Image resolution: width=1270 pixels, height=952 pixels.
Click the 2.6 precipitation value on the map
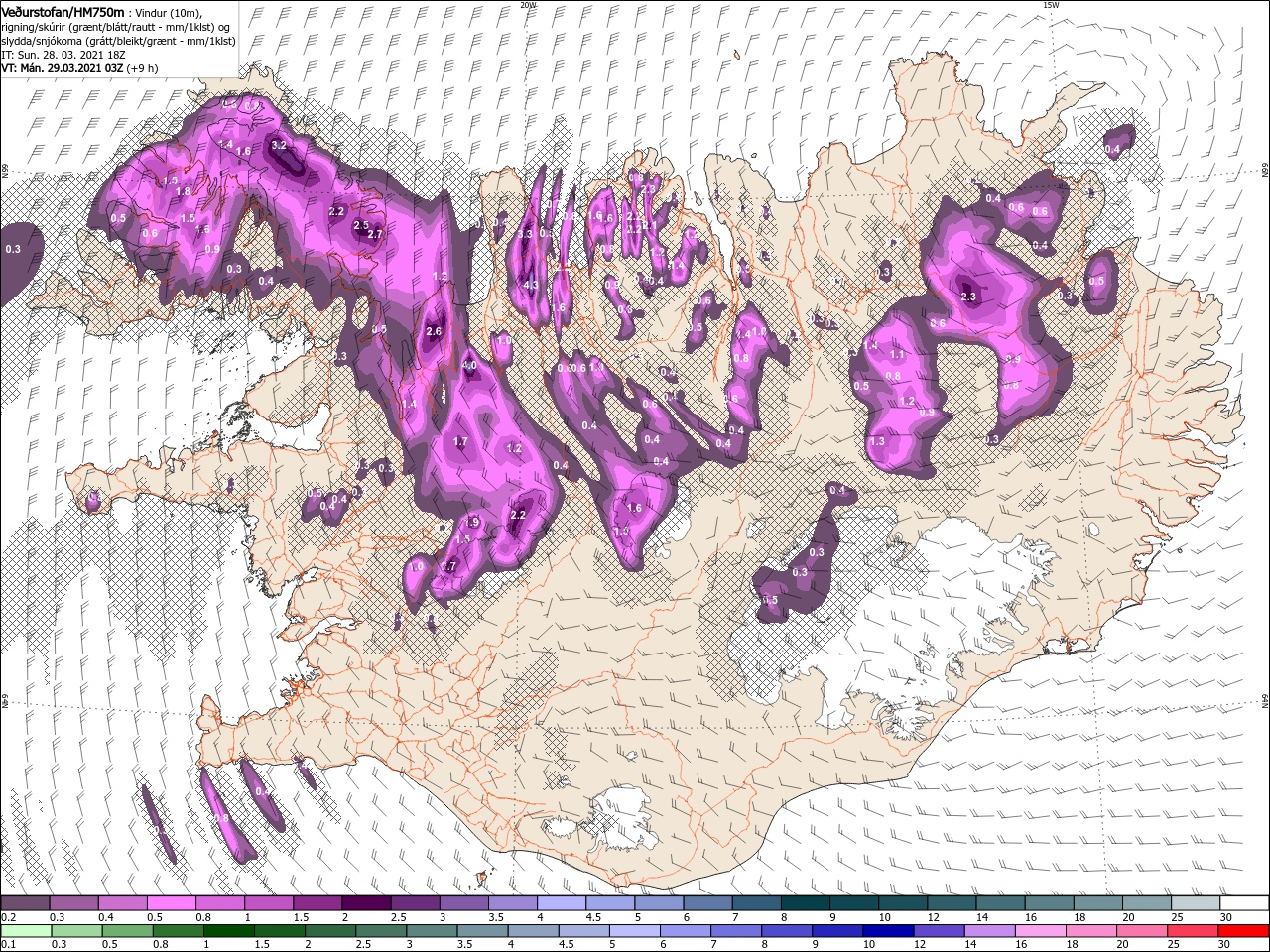tap(433, 331)
